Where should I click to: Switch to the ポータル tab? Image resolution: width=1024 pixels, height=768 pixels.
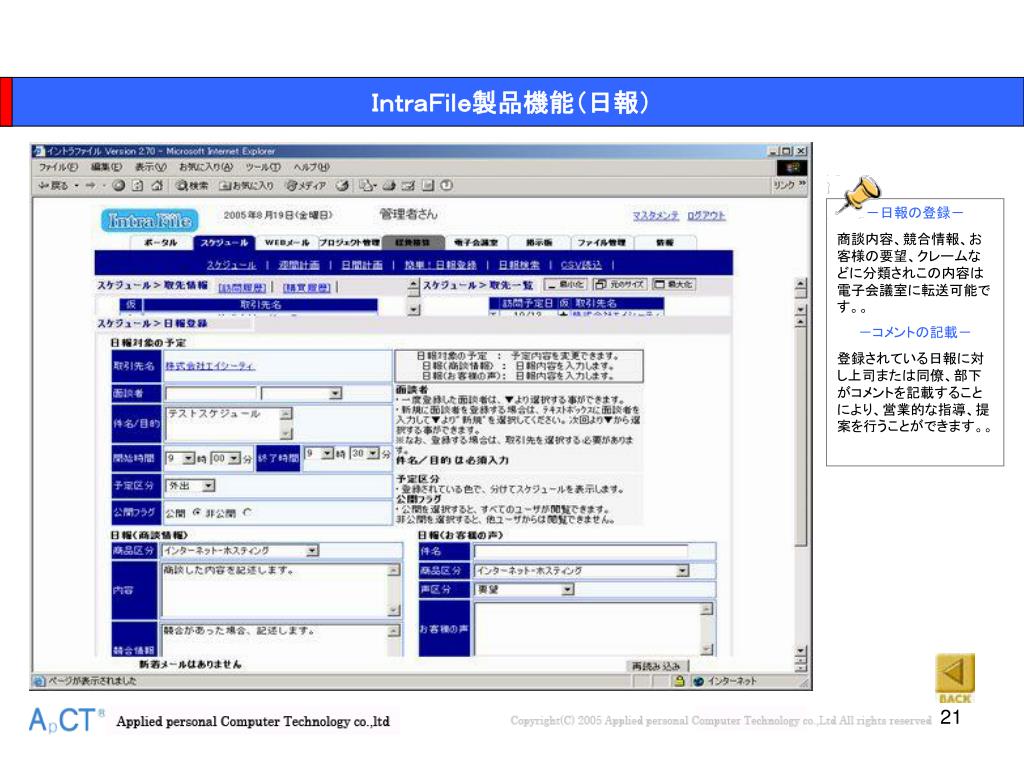(161, 242)
